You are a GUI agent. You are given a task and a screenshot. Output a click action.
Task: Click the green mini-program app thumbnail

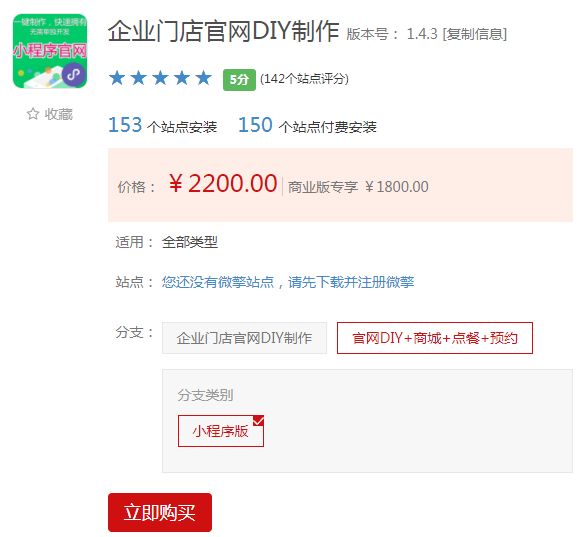pos(50,51)
